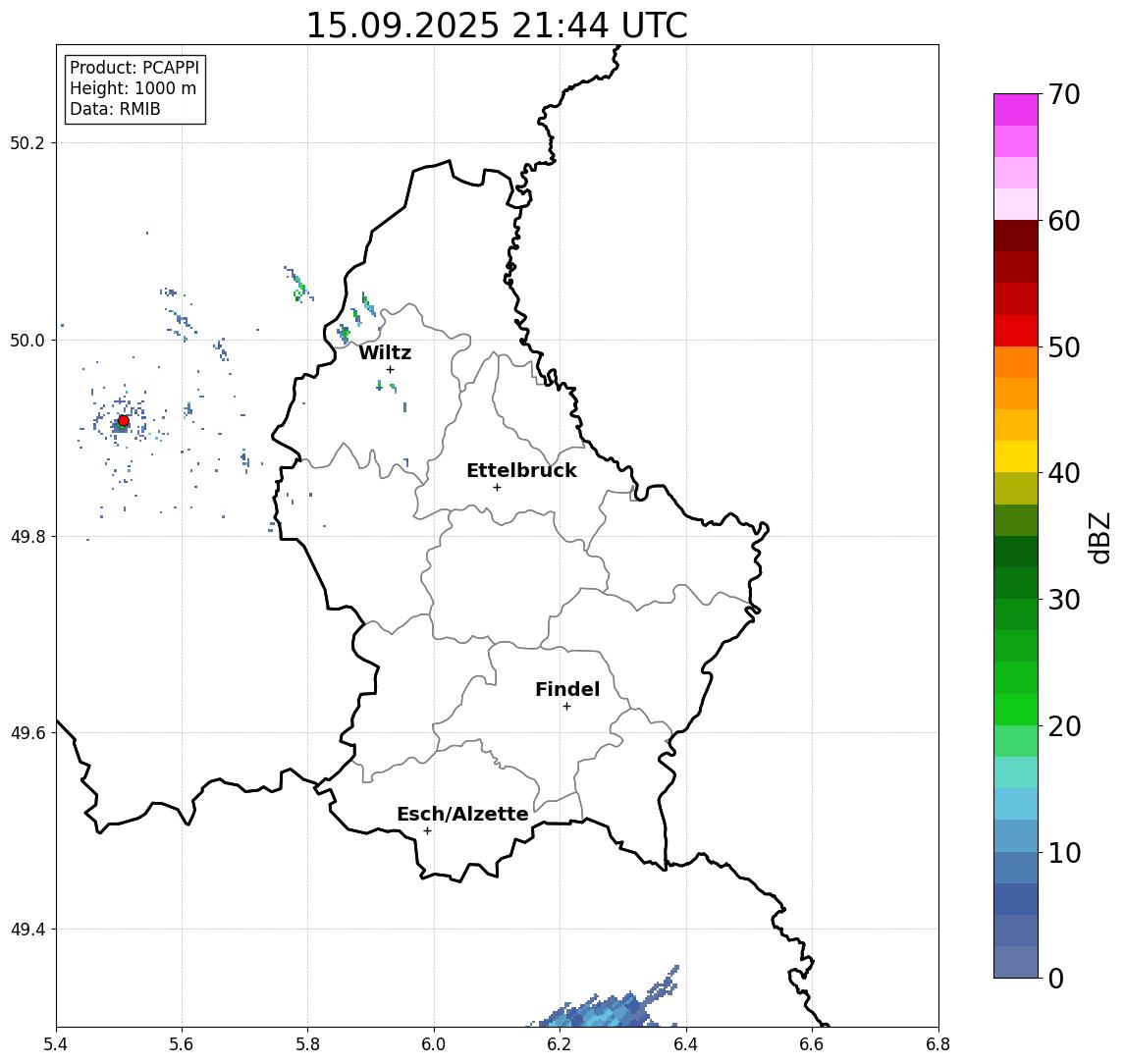Image resolution: width=1124 pixels, height=1064 pixels.
Task: Click the 6.2 longitude tick label
Action: coord(560,1044)
